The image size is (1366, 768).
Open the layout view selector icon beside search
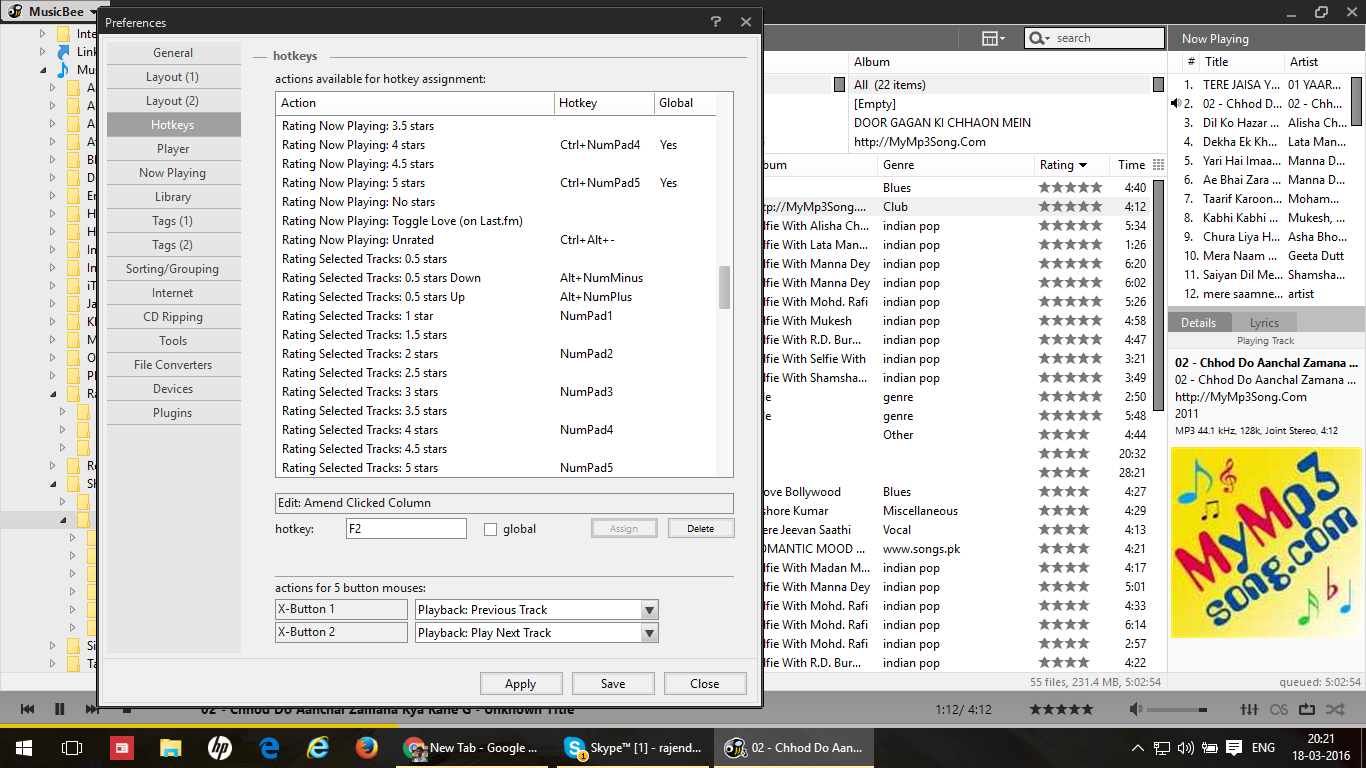point(989,37)
